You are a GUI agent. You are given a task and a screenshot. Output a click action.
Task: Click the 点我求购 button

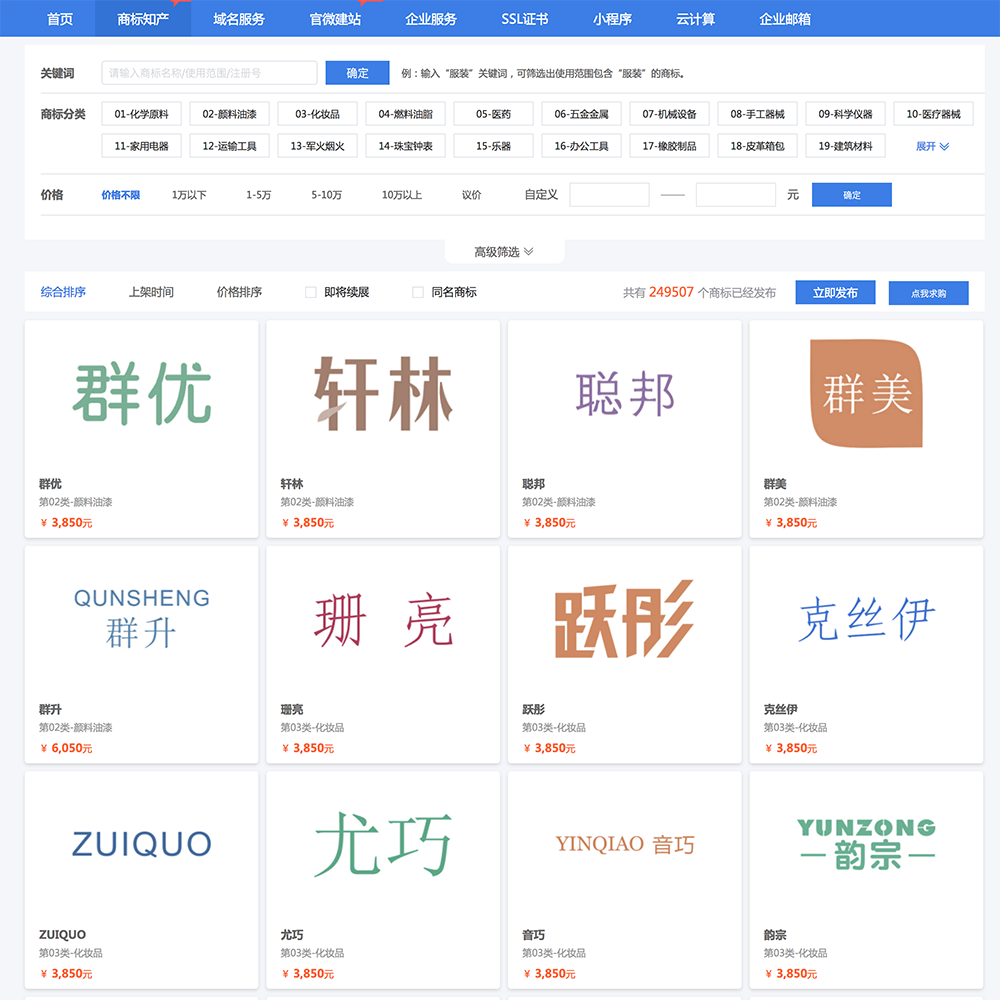(x=928, y=293)
